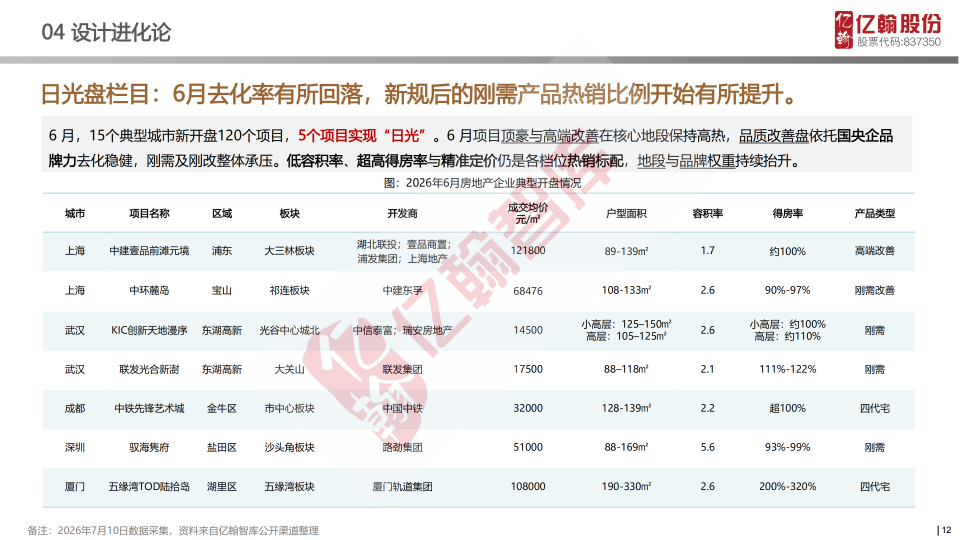Image resolution: width=960 pixels, height=540 pixels.
Task: Select project name 五缘湾TOD陆拾岛
Action: coord(149,487)
